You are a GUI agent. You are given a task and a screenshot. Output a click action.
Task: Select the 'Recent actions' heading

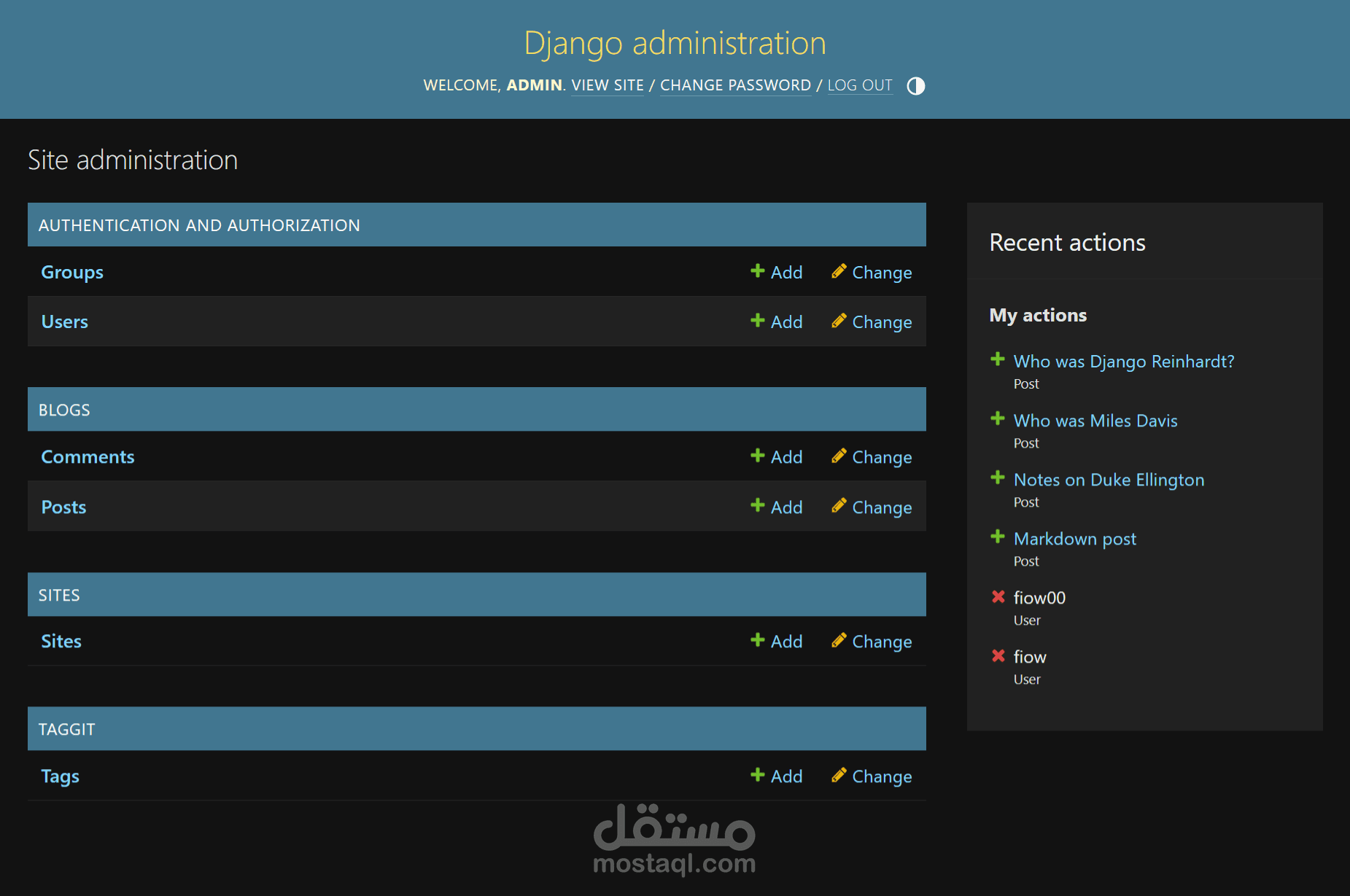pos(1067,242)
